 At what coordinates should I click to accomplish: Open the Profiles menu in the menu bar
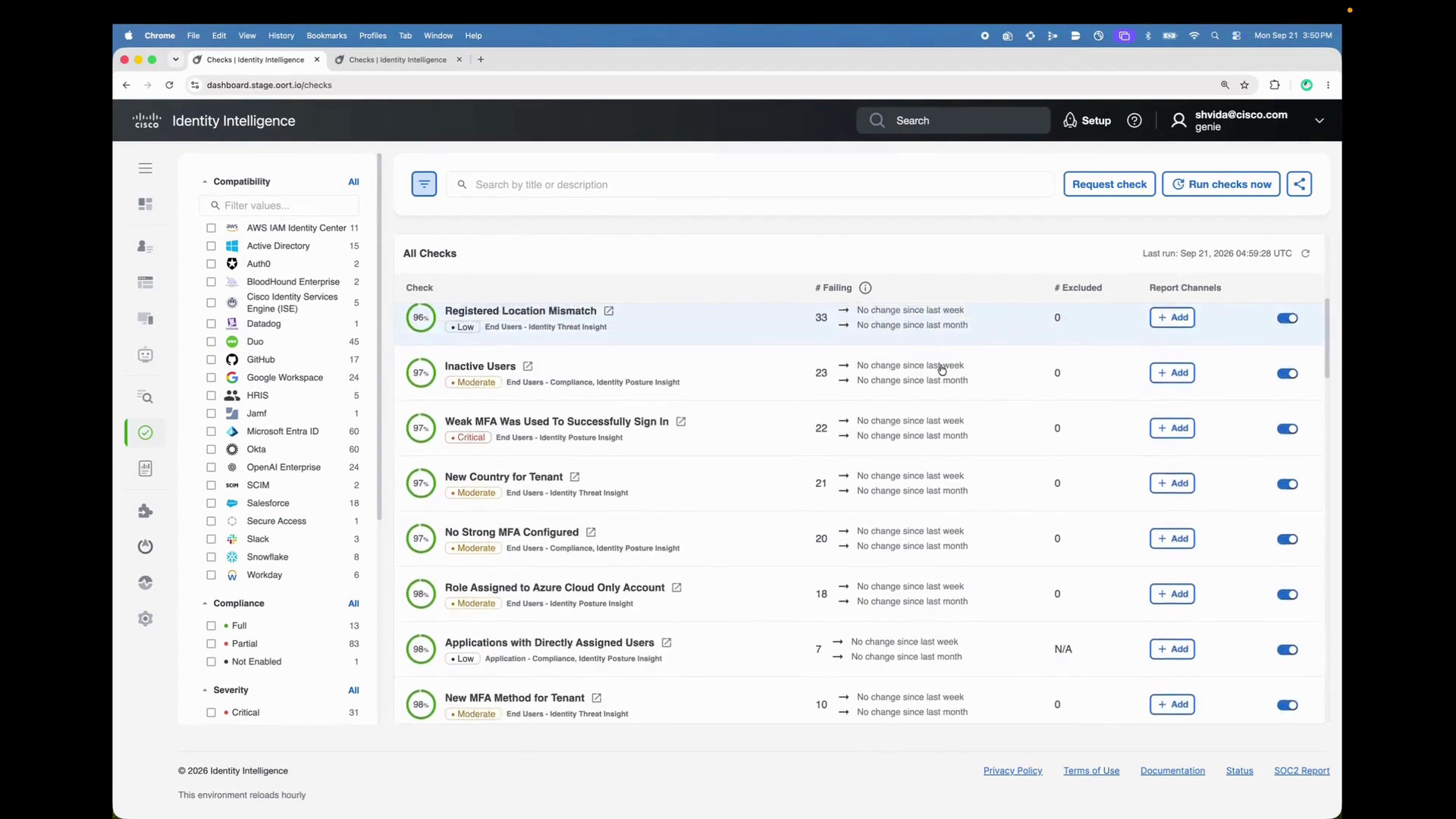(373, 36)
